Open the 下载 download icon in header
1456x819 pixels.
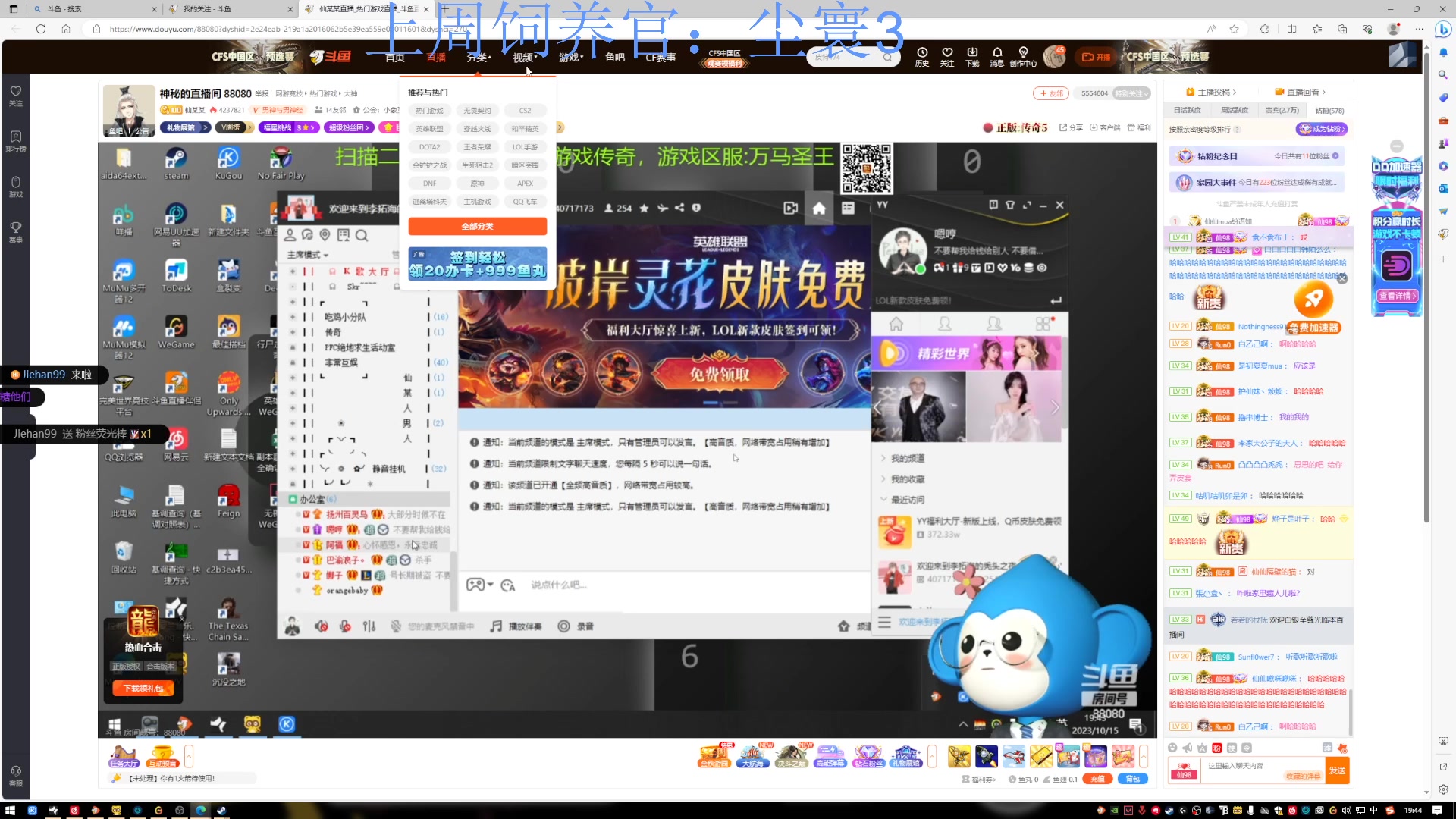(972, 56)
